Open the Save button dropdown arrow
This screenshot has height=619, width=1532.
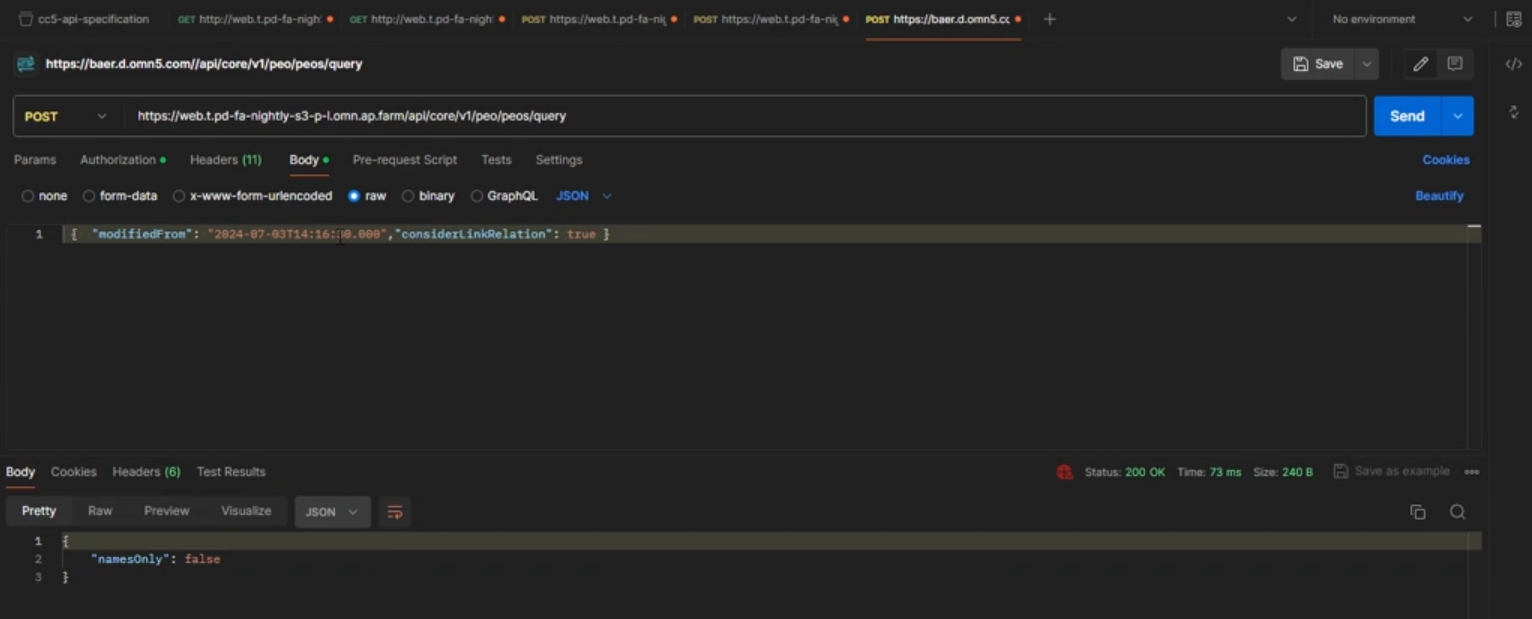point(1366,64)
